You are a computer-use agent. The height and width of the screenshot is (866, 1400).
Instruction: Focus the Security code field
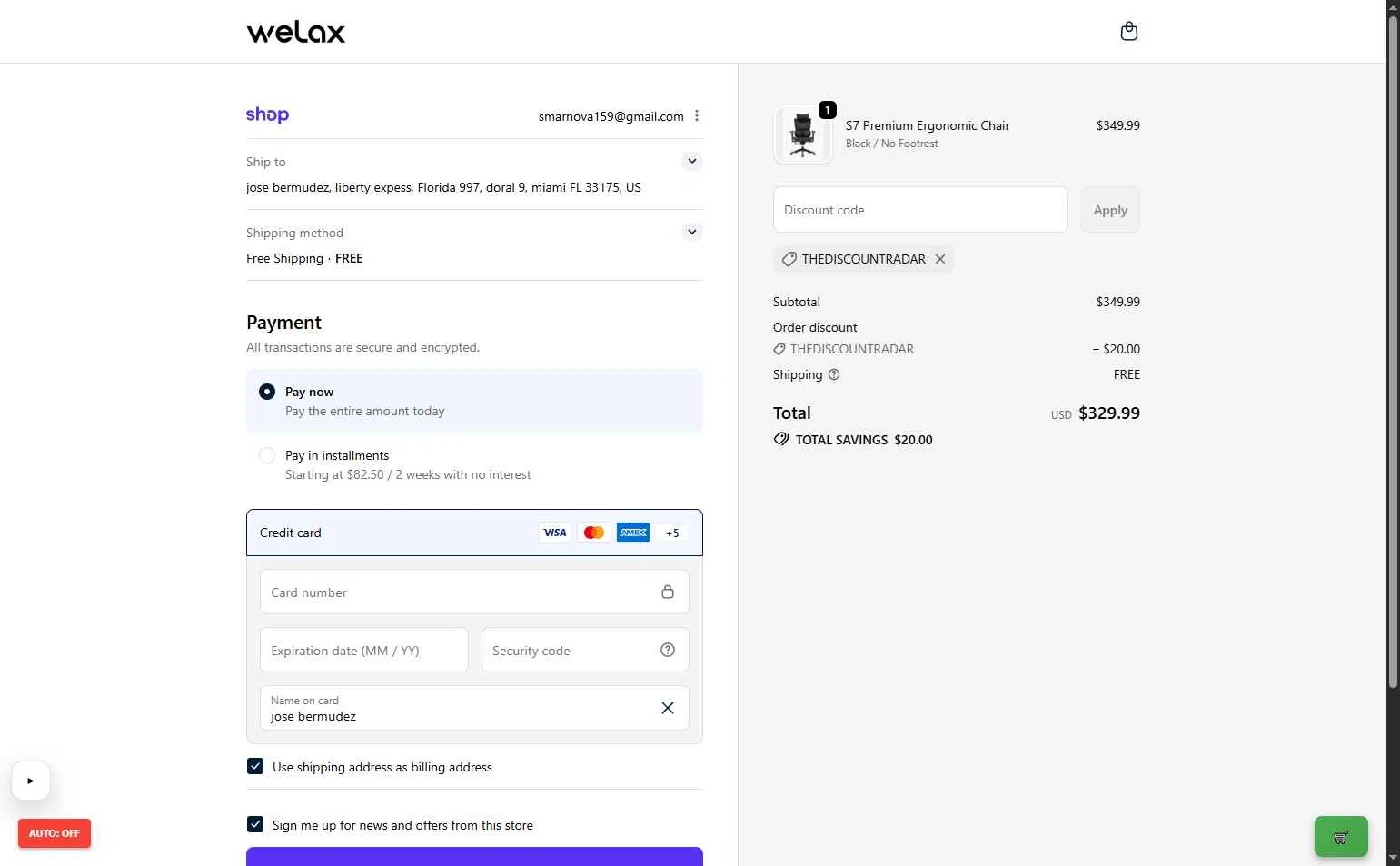(x=585, y=650)
